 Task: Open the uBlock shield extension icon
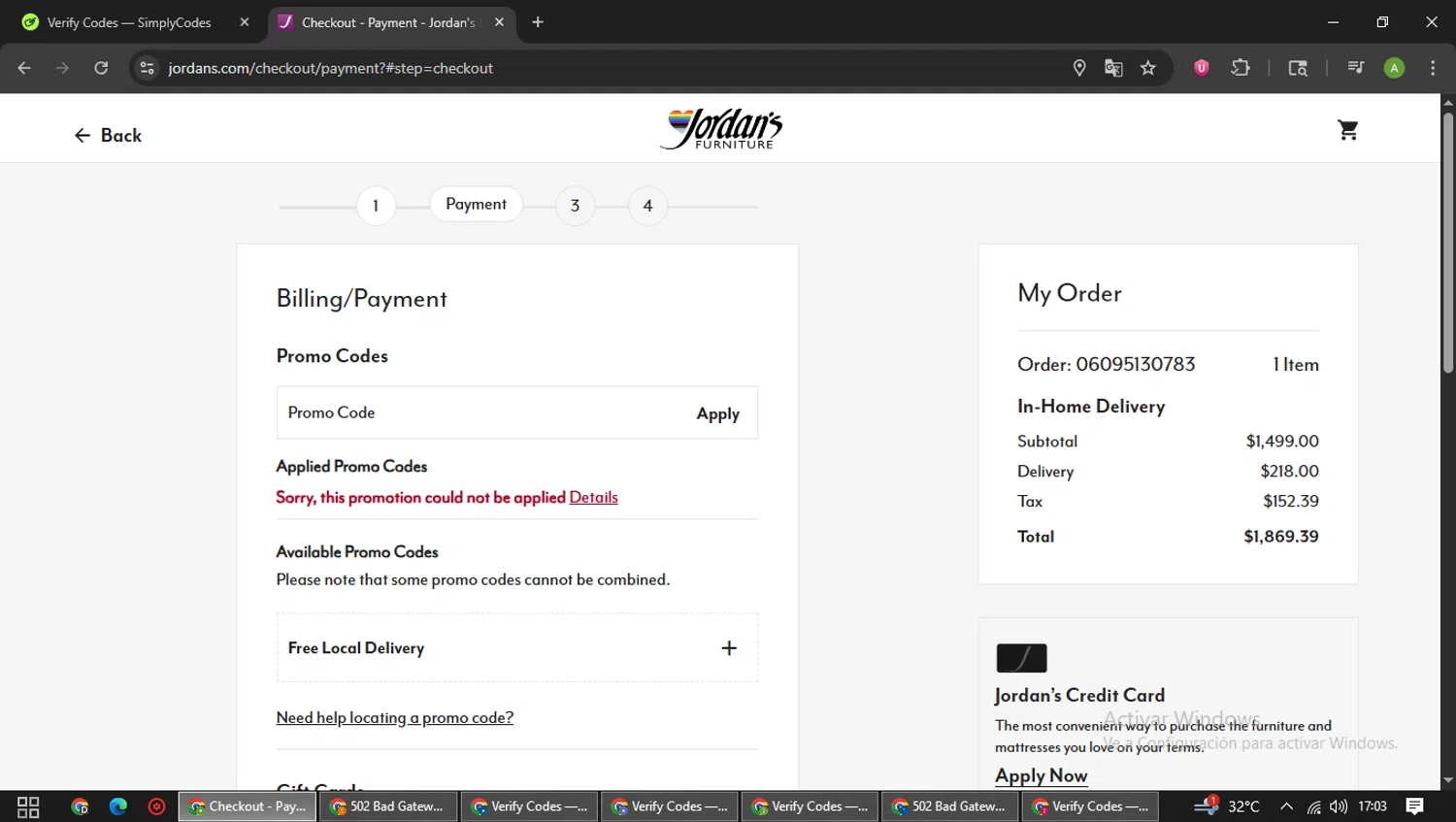click(1202, 68)
